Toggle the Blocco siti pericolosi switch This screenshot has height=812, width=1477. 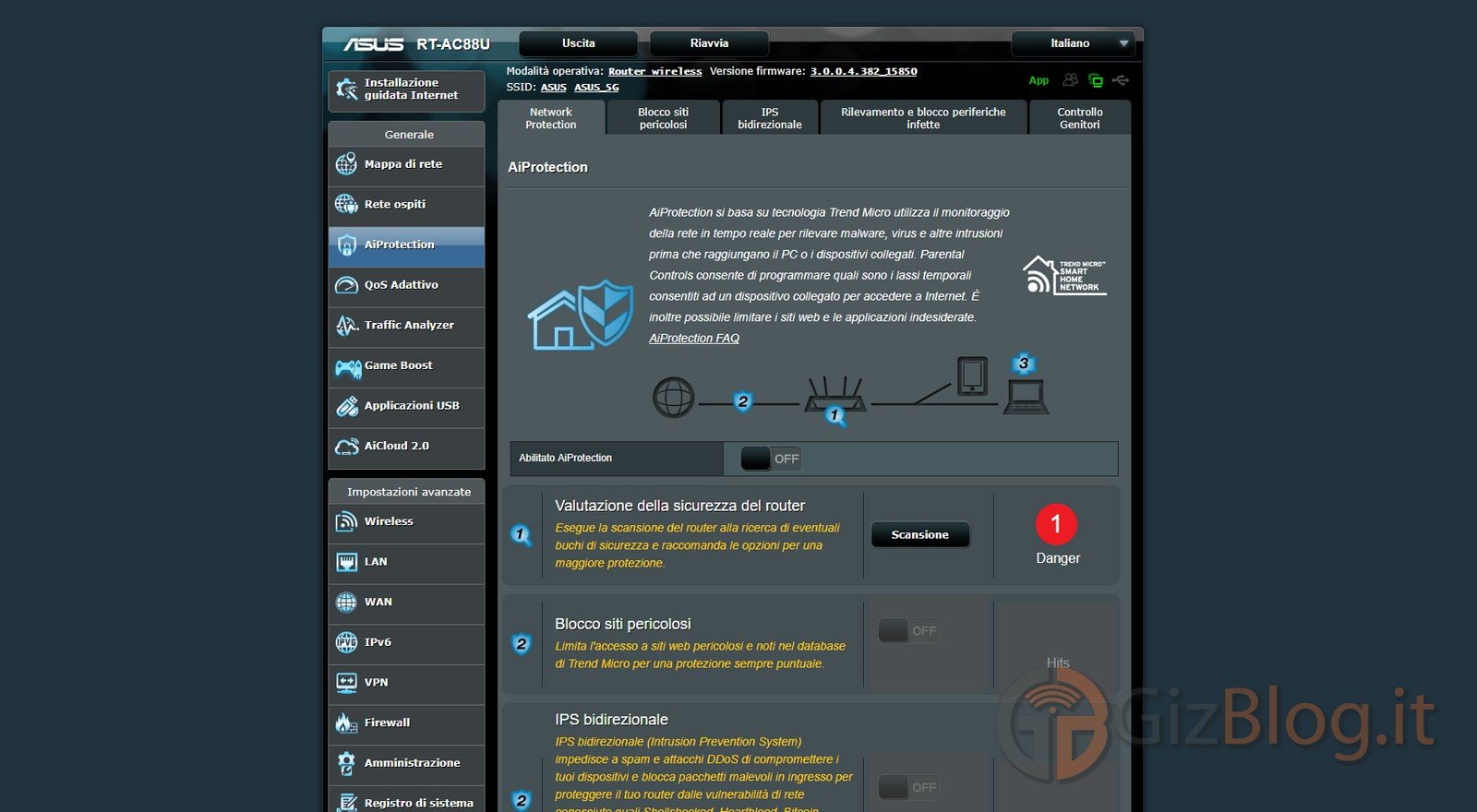(x=908, y=631)
